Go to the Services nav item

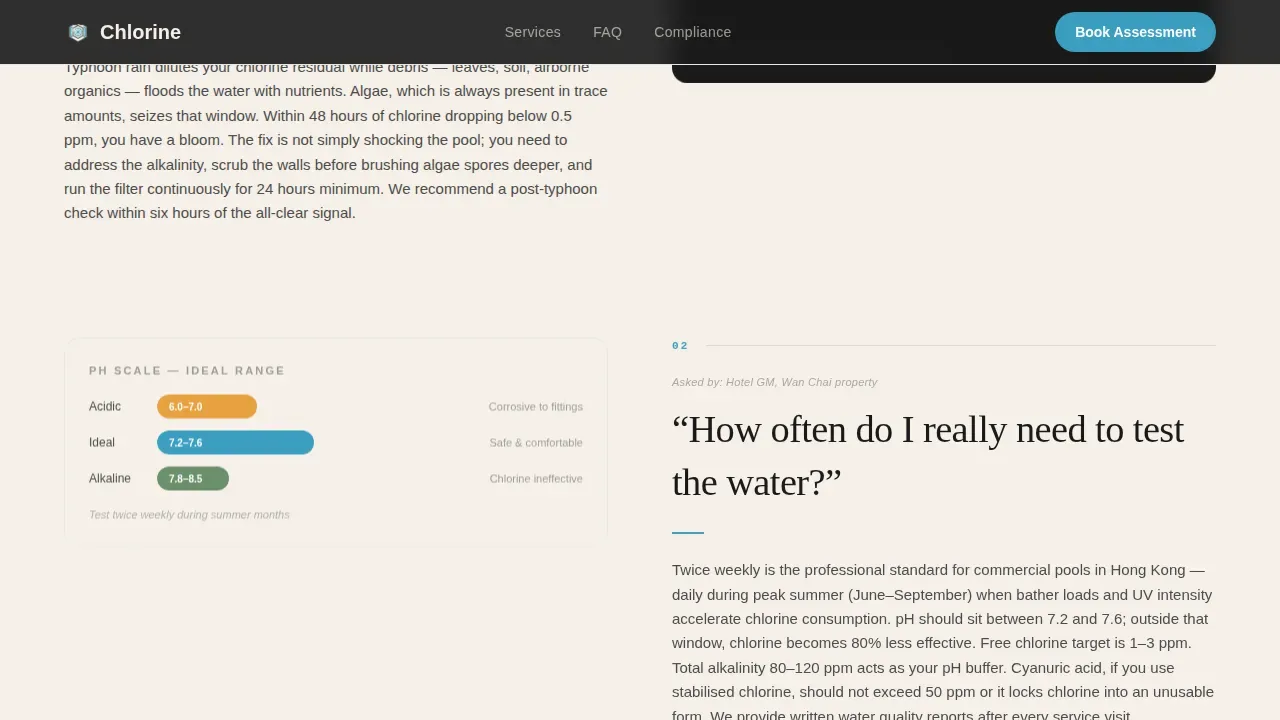click(x=532, y=32)
